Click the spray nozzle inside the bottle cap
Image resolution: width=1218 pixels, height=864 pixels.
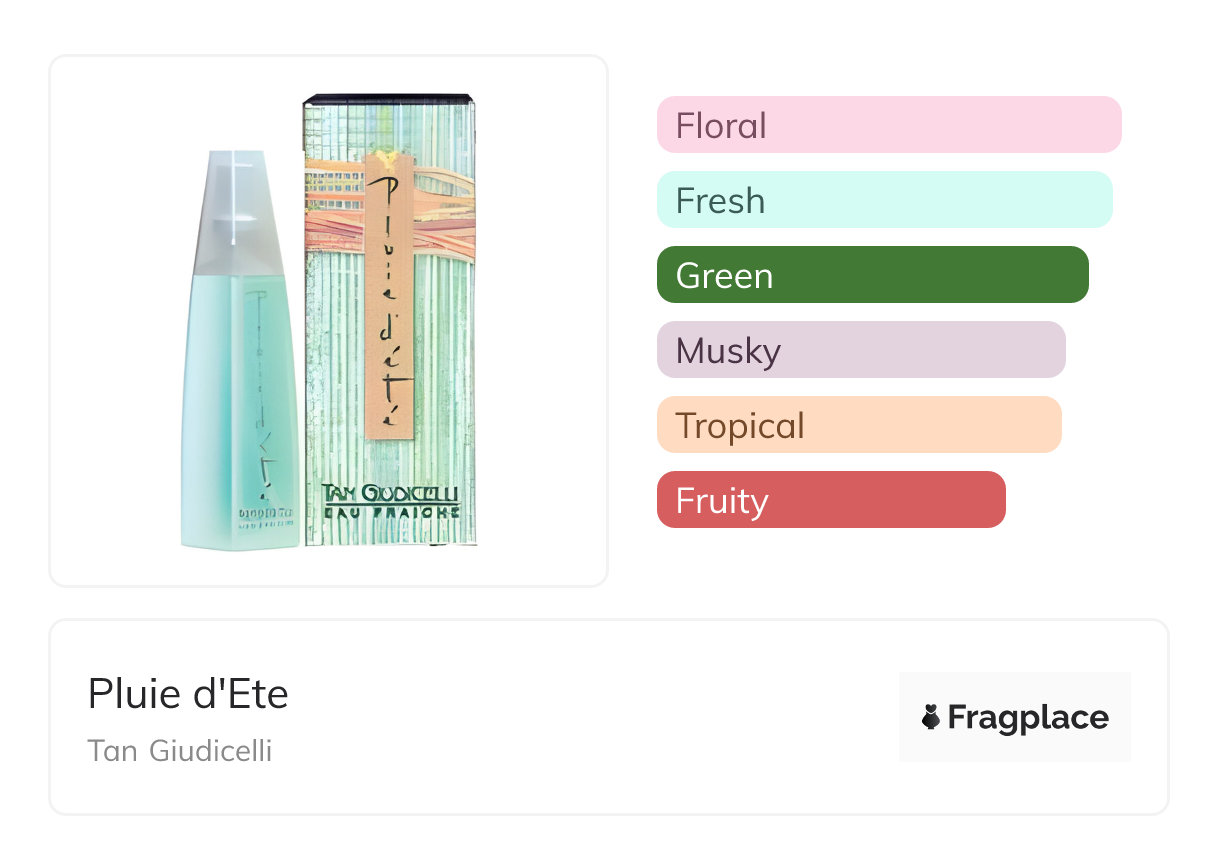(236, 195)
